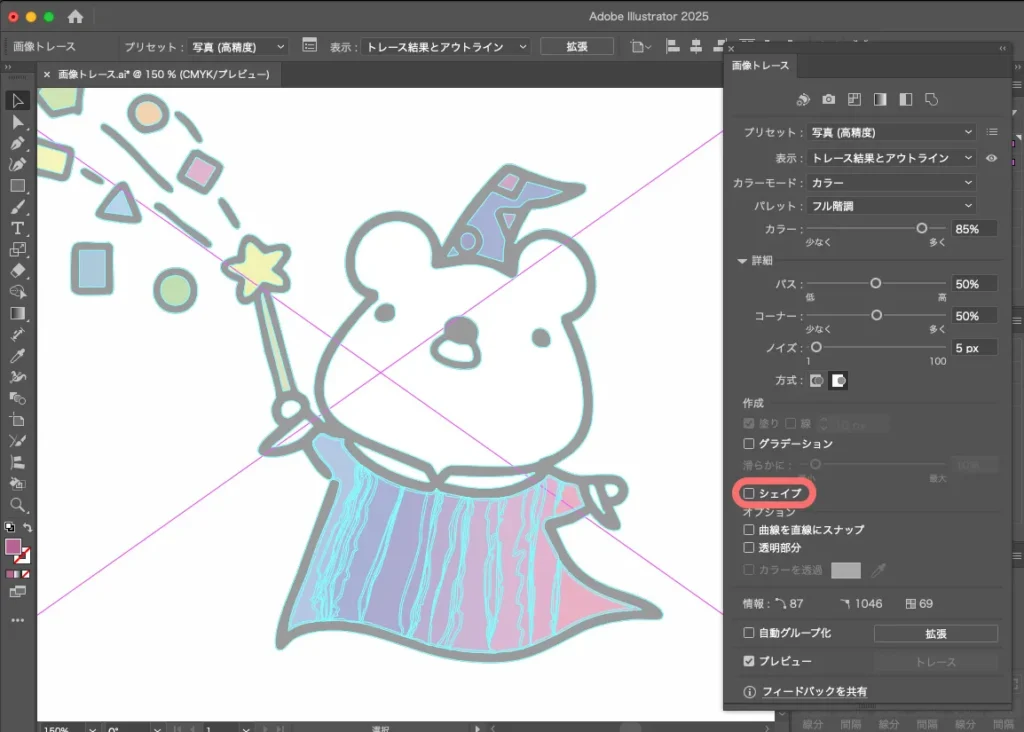This screenshot has width=1024, height=732.
Task: Click the High Color photo camera preset icon
Action: pyautogui.click(x=829, y=100)
